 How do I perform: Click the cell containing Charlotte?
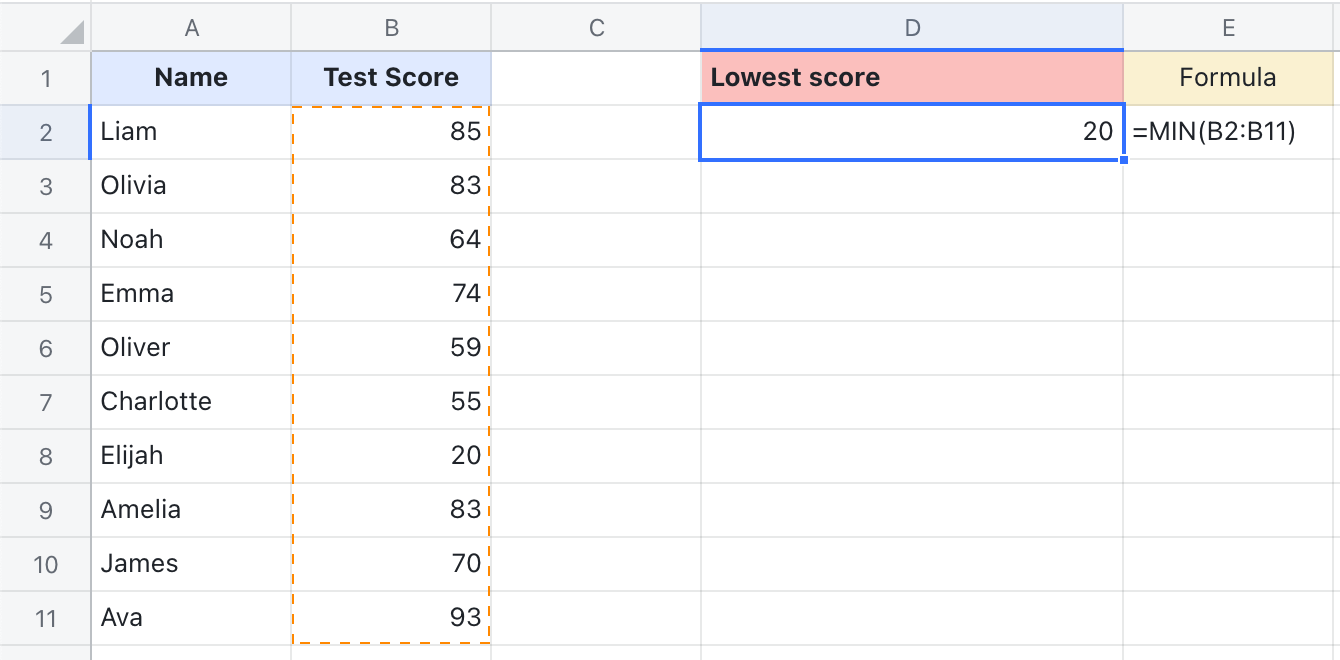191,401
